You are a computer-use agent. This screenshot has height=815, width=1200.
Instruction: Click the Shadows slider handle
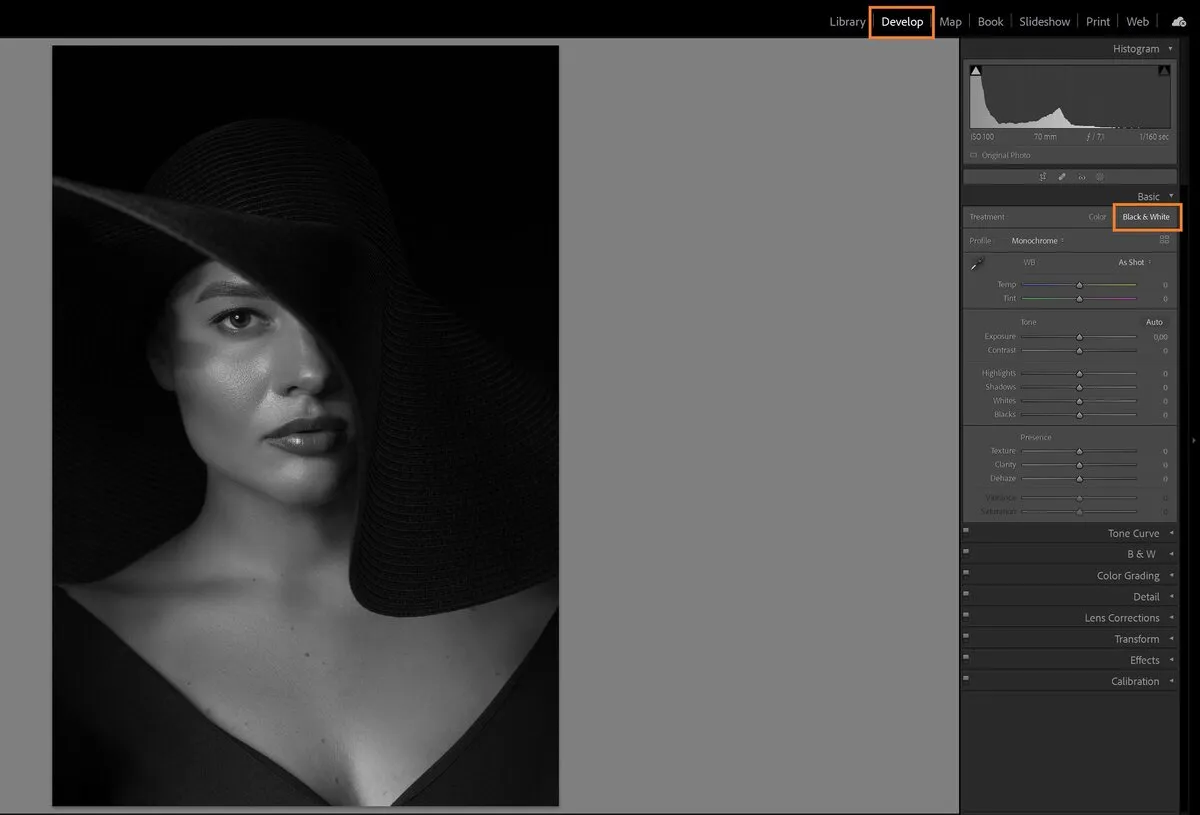tap(1079, 387)
